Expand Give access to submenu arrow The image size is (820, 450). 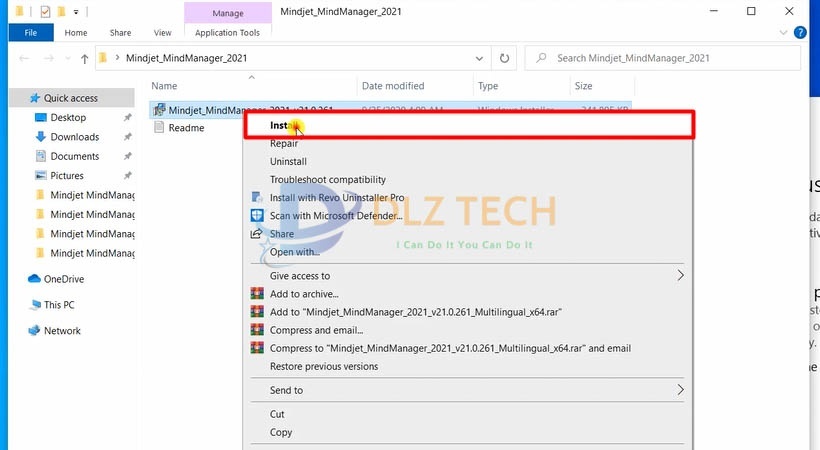coord(680,275)
